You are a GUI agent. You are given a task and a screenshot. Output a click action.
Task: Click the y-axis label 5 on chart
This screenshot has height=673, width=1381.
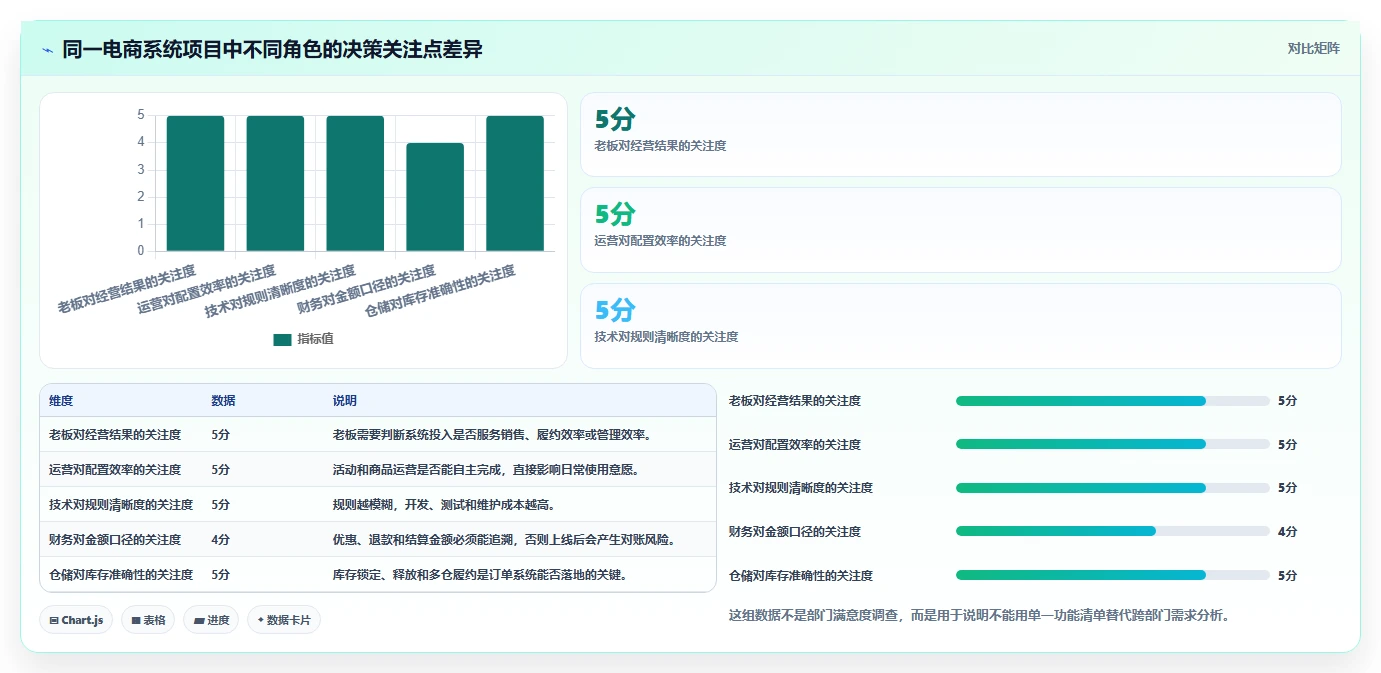pos(141,115)
